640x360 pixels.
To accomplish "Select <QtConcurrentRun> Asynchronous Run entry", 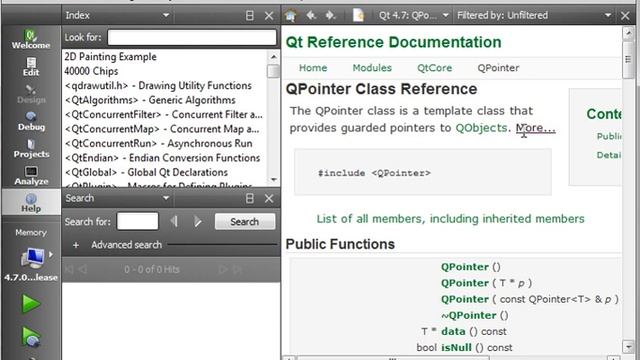I will click(159, 144).
